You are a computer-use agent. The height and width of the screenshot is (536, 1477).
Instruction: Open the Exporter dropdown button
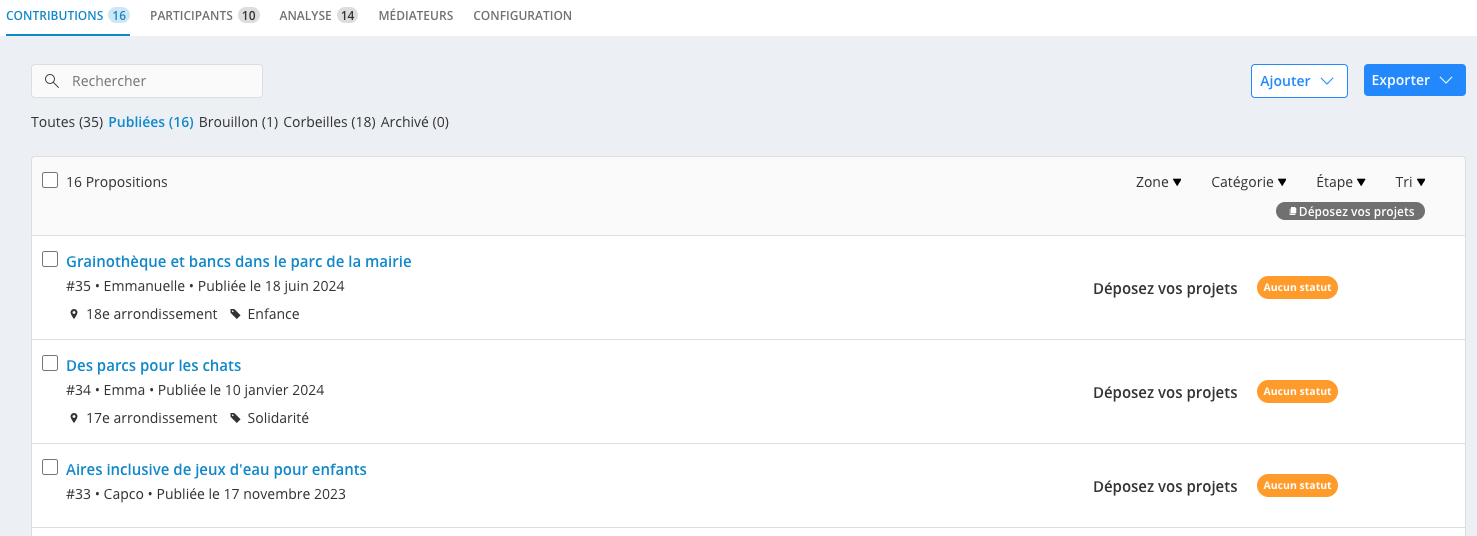pos(1414,80)
